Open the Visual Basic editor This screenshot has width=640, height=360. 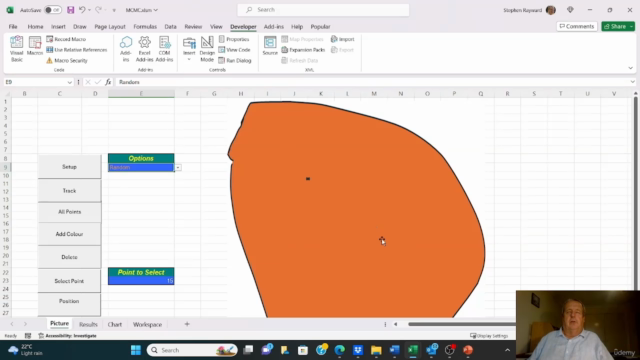coord(16,49)
